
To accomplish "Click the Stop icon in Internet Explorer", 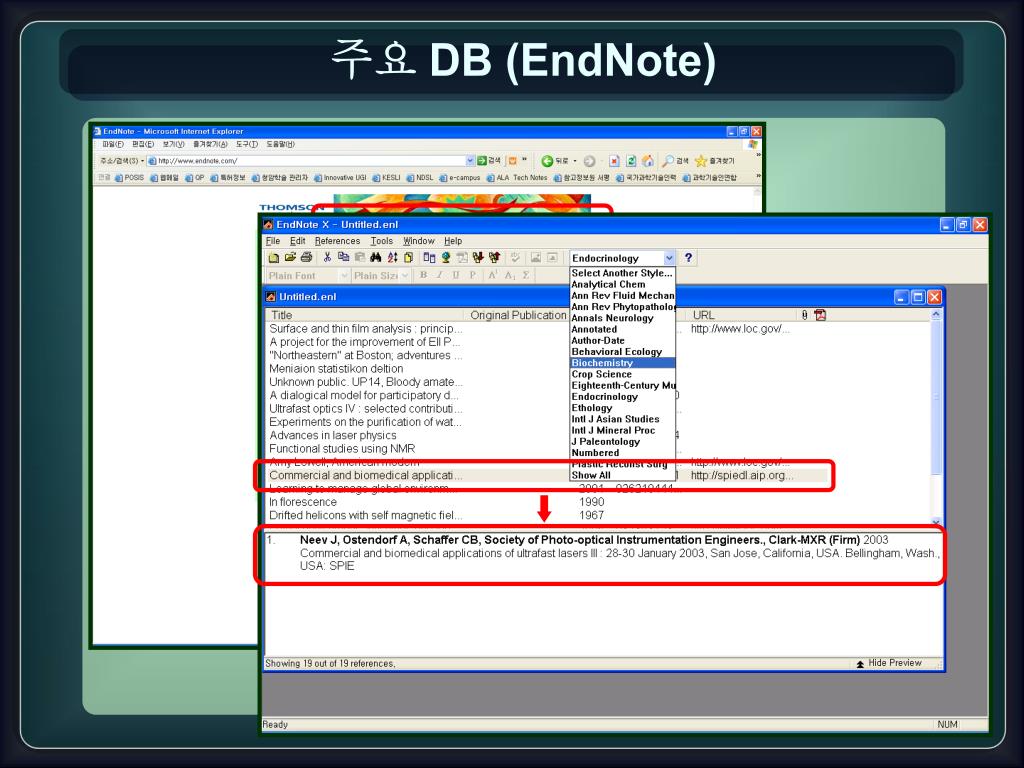I will pos(614,161).
